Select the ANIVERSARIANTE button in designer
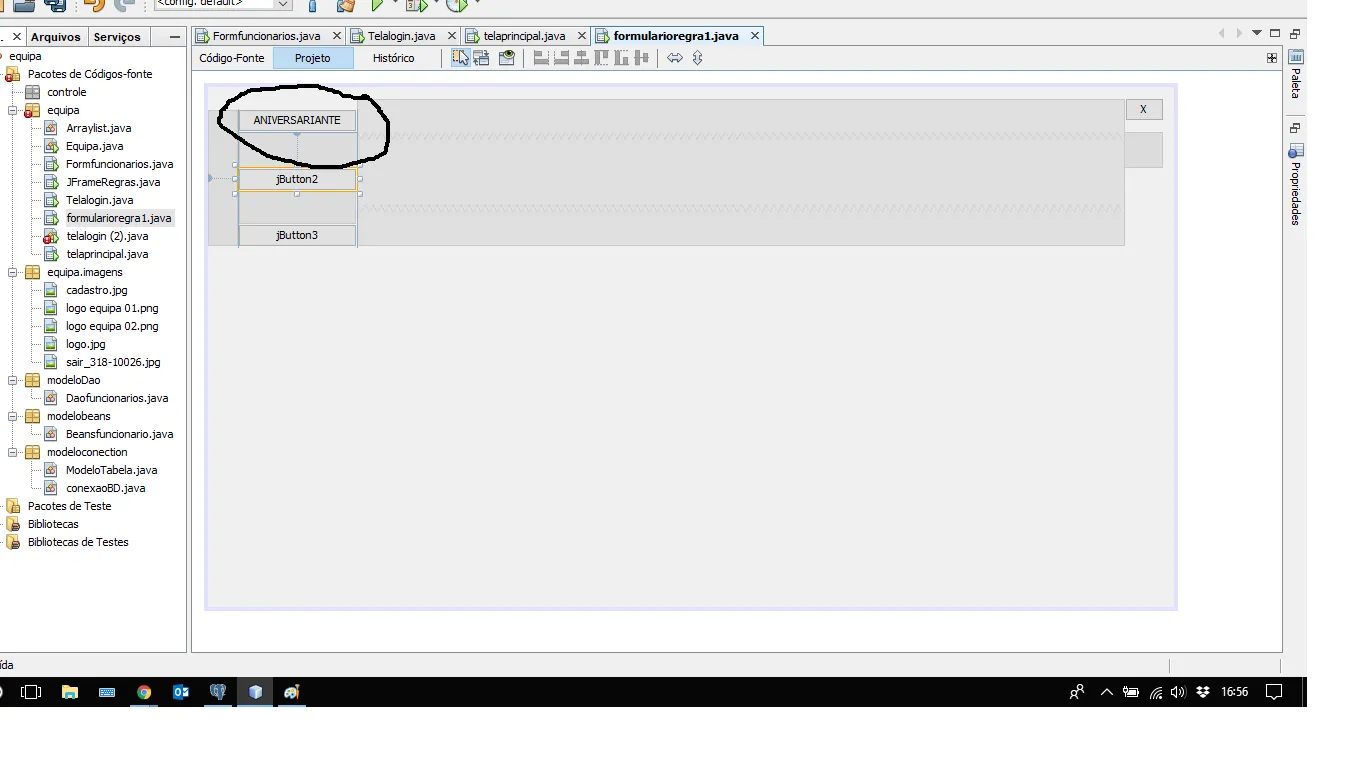The image size is (1366, 768). tap(297, 120)
